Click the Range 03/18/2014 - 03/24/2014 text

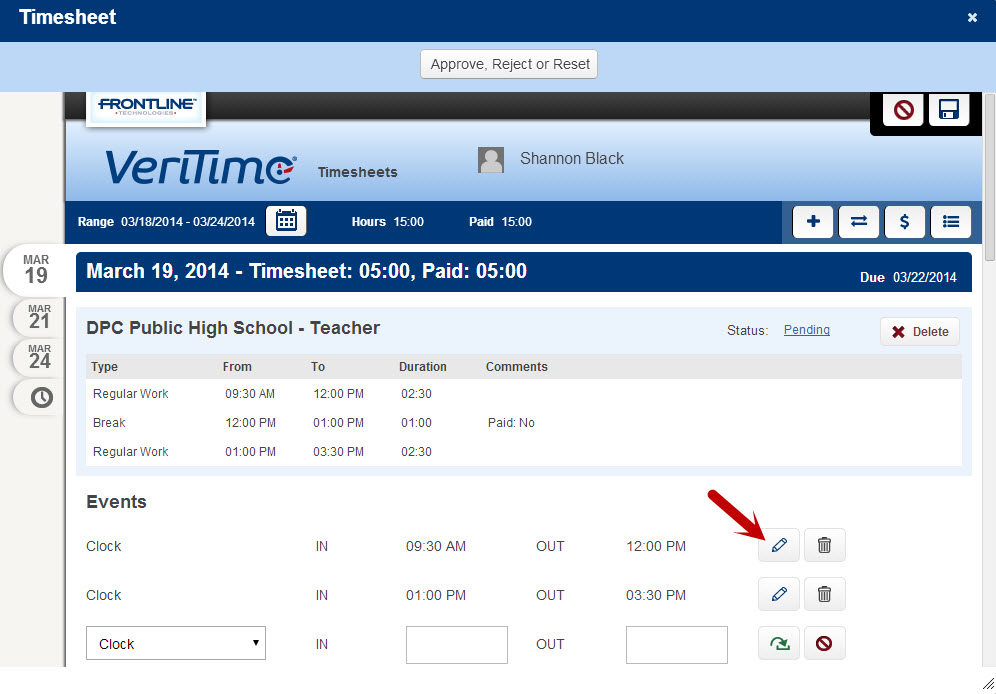[x=166, y=222]
